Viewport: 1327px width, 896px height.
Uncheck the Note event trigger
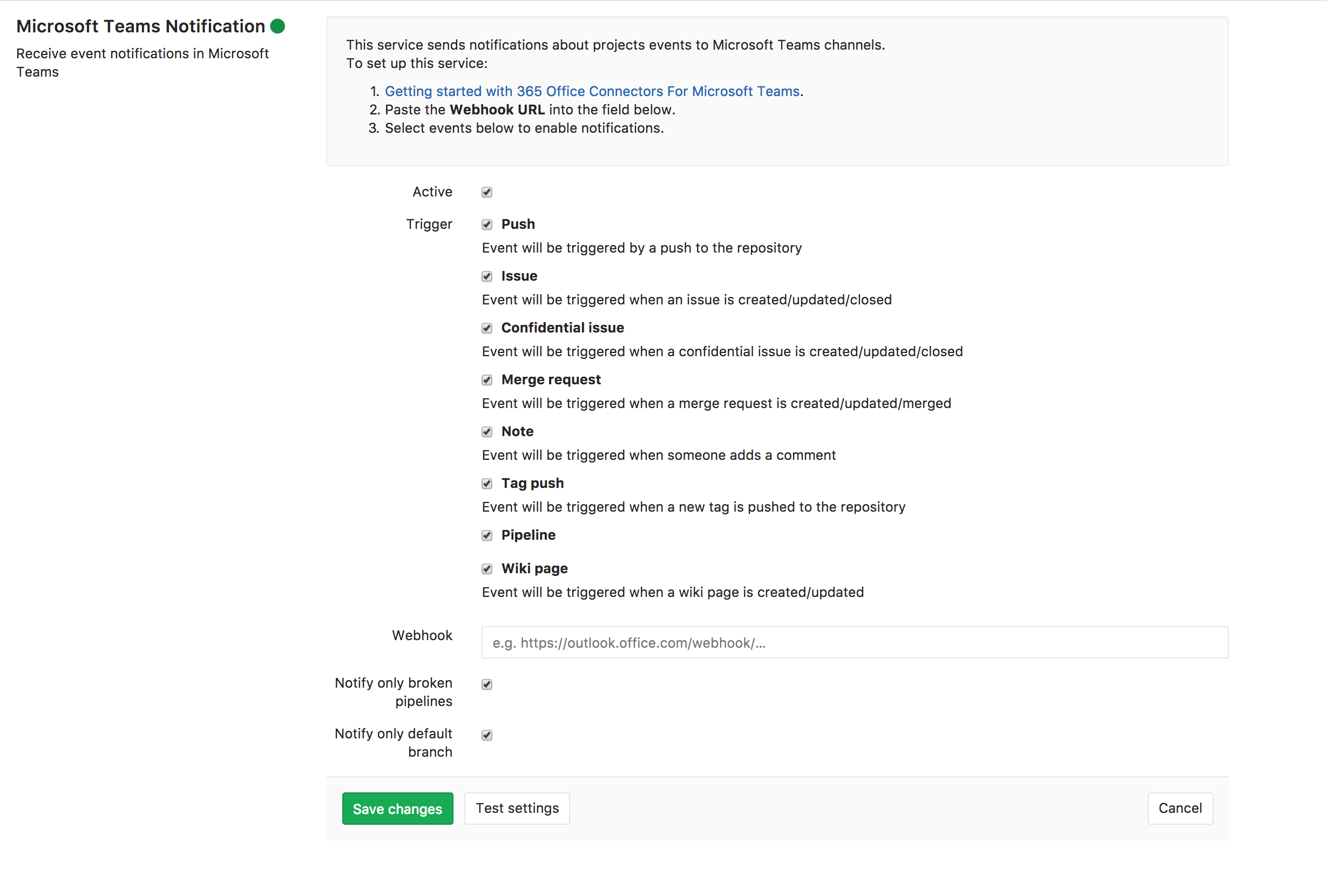click(x=486, y=431)
